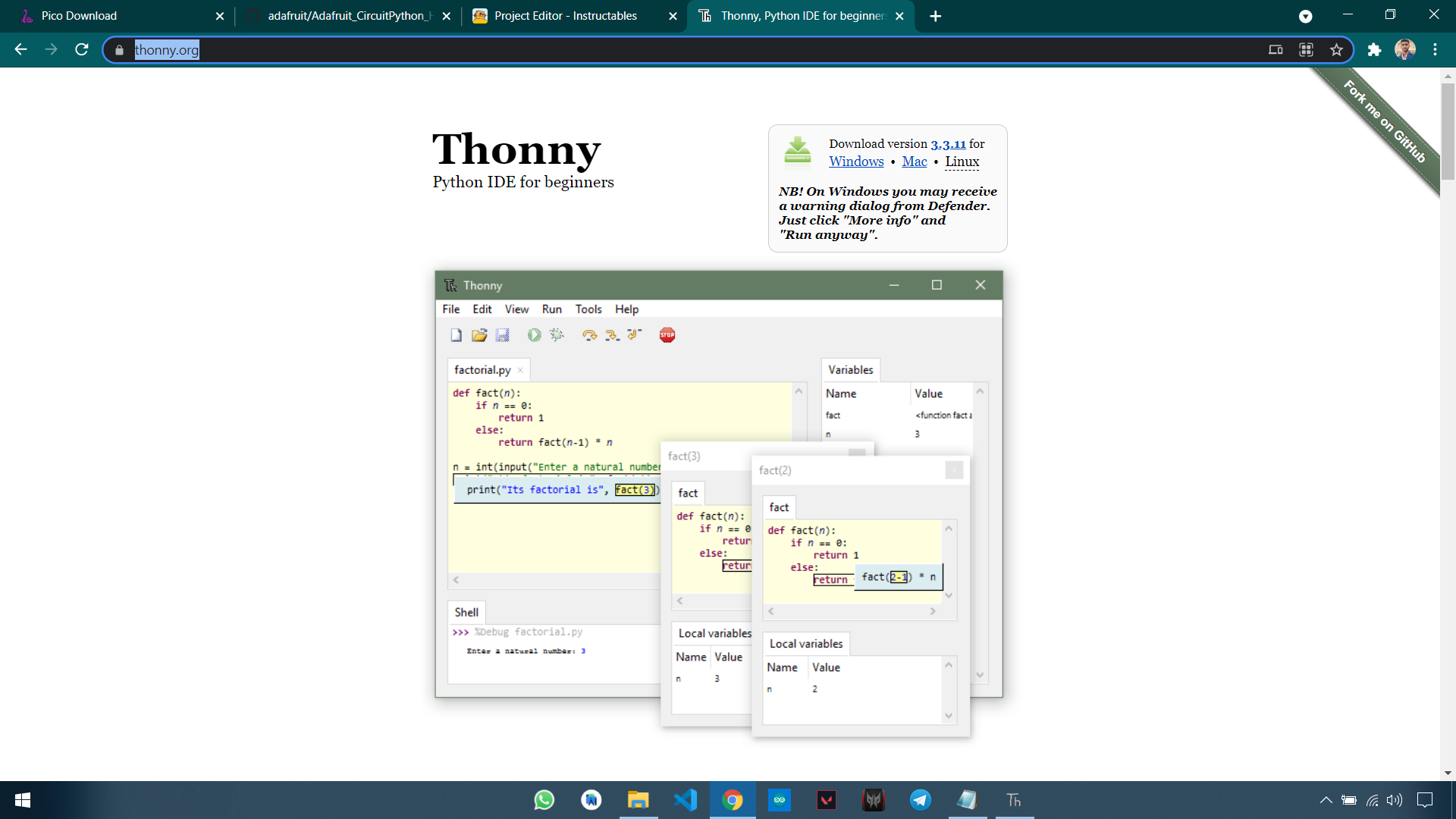Open the Chrome three-dot menu
The image size is (1456, 819).
coord(1435,50)
